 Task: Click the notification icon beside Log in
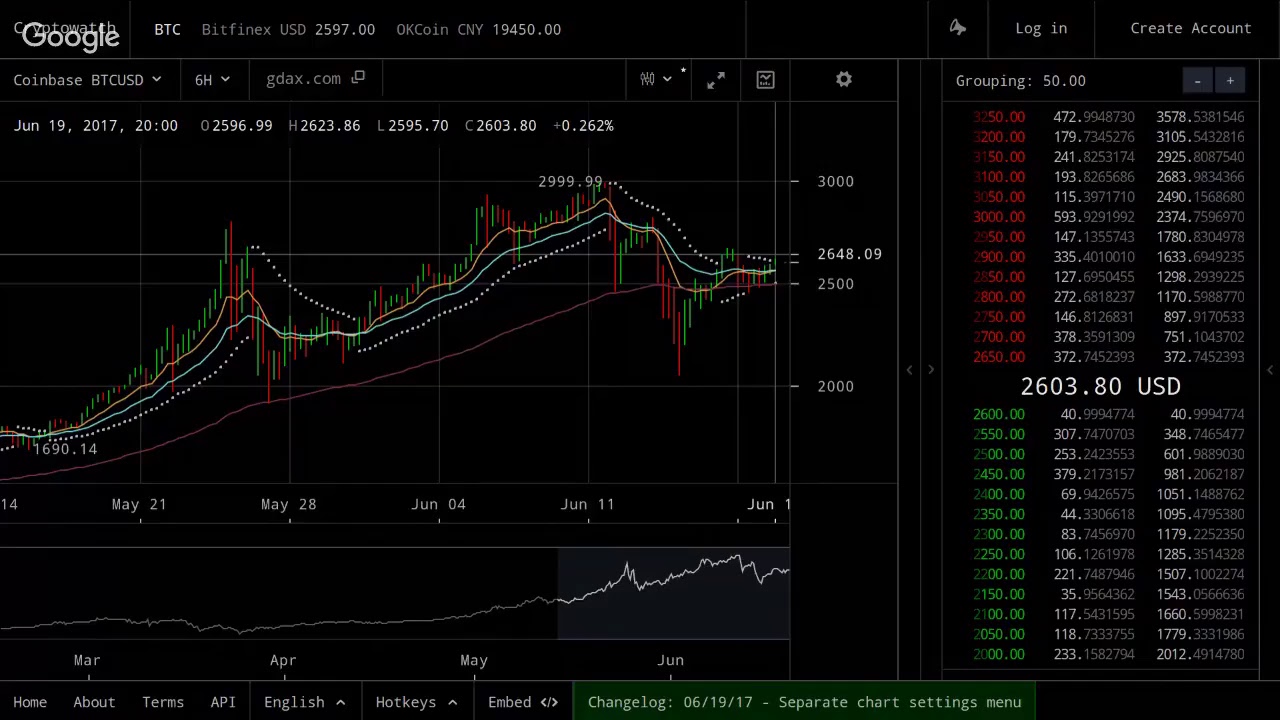(x=958, y=28)
